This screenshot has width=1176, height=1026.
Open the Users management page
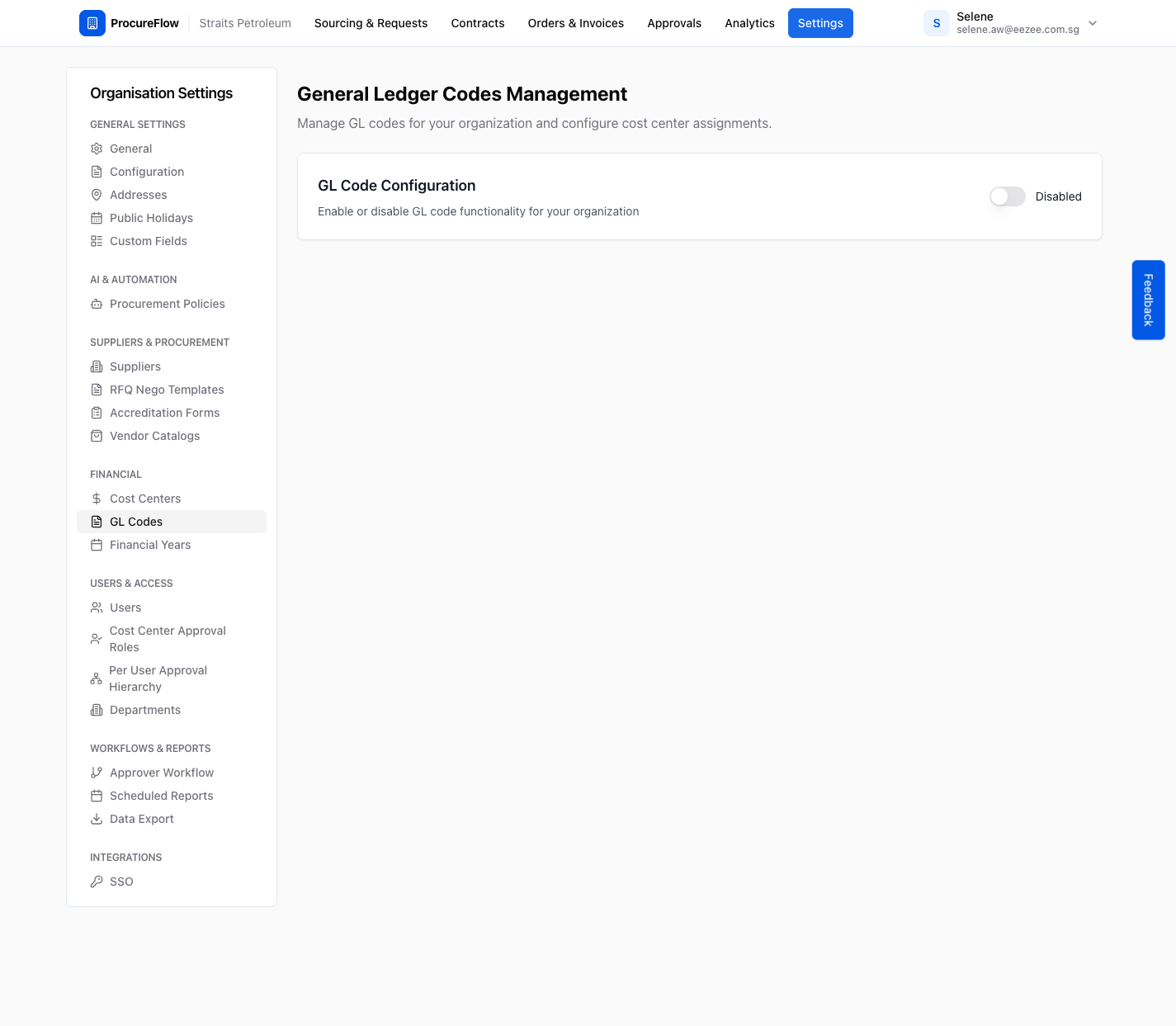(172, 608)
